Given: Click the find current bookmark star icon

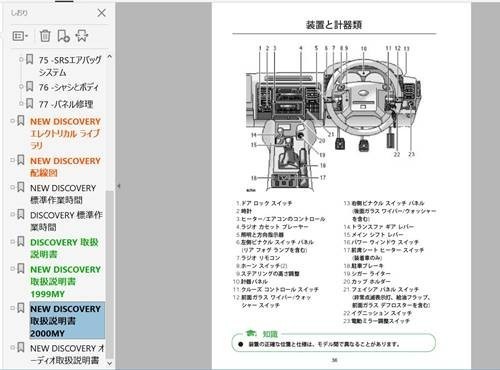Looking at the screenshot, I should click(82, 36).
